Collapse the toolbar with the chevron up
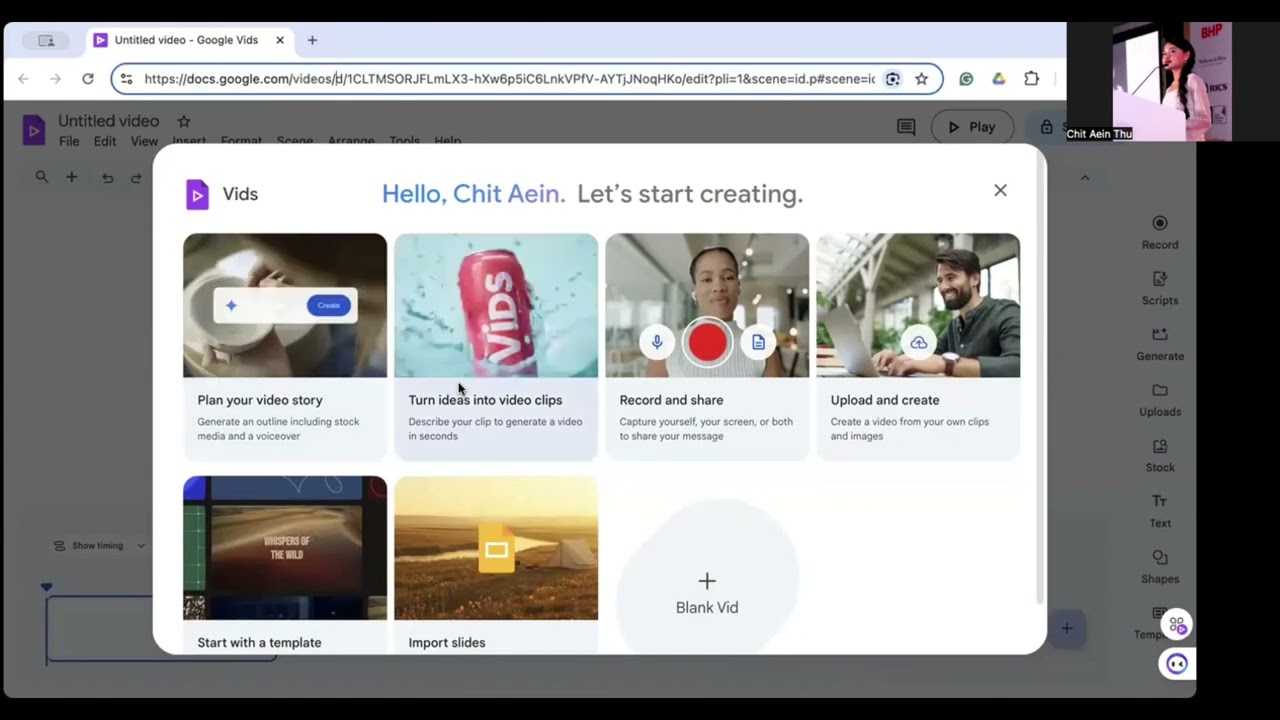The height and width of the screenshot is (720, 1280). point(1085,178)
